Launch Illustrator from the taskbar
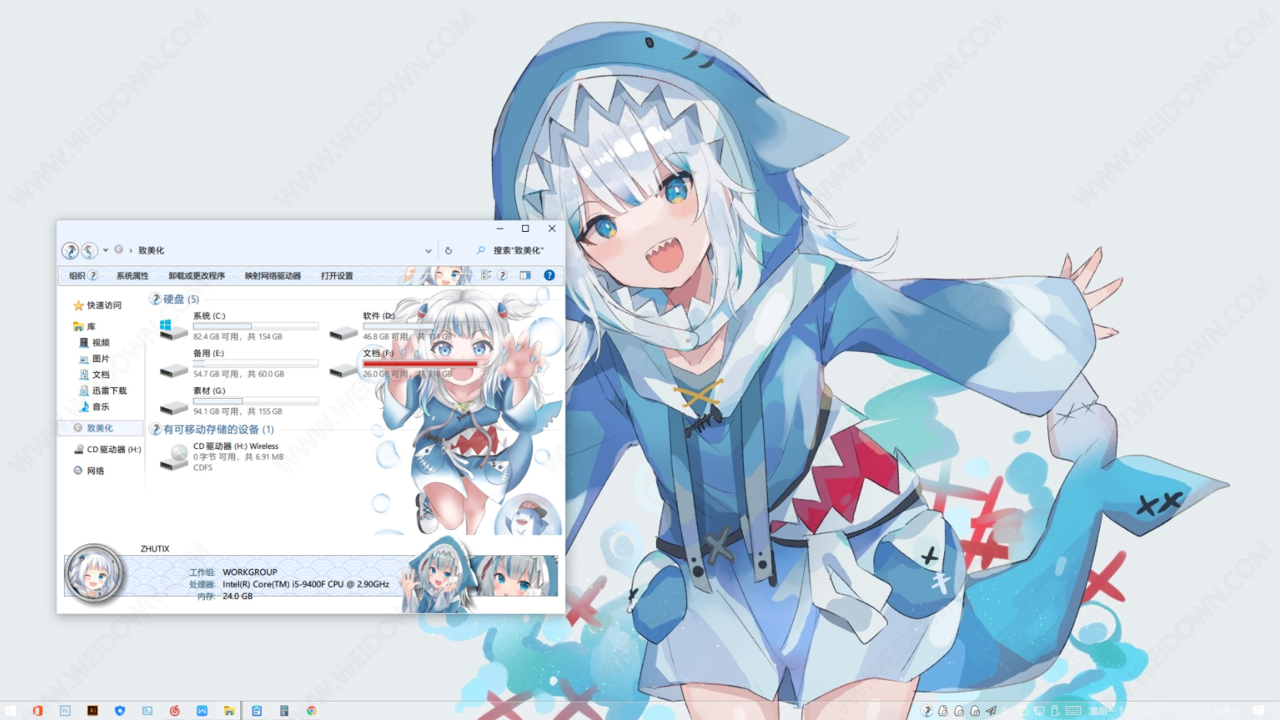 click(92, 711)
